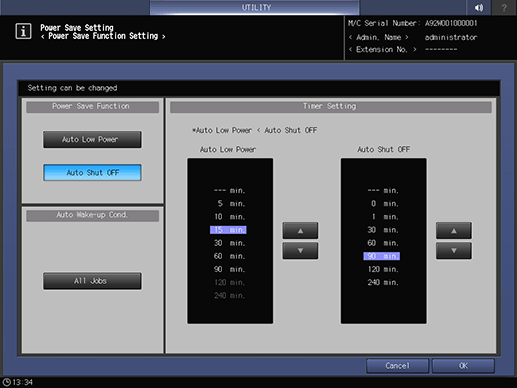Select highlighted 15 min. Auto Low Power entry

tap(228, 230)
